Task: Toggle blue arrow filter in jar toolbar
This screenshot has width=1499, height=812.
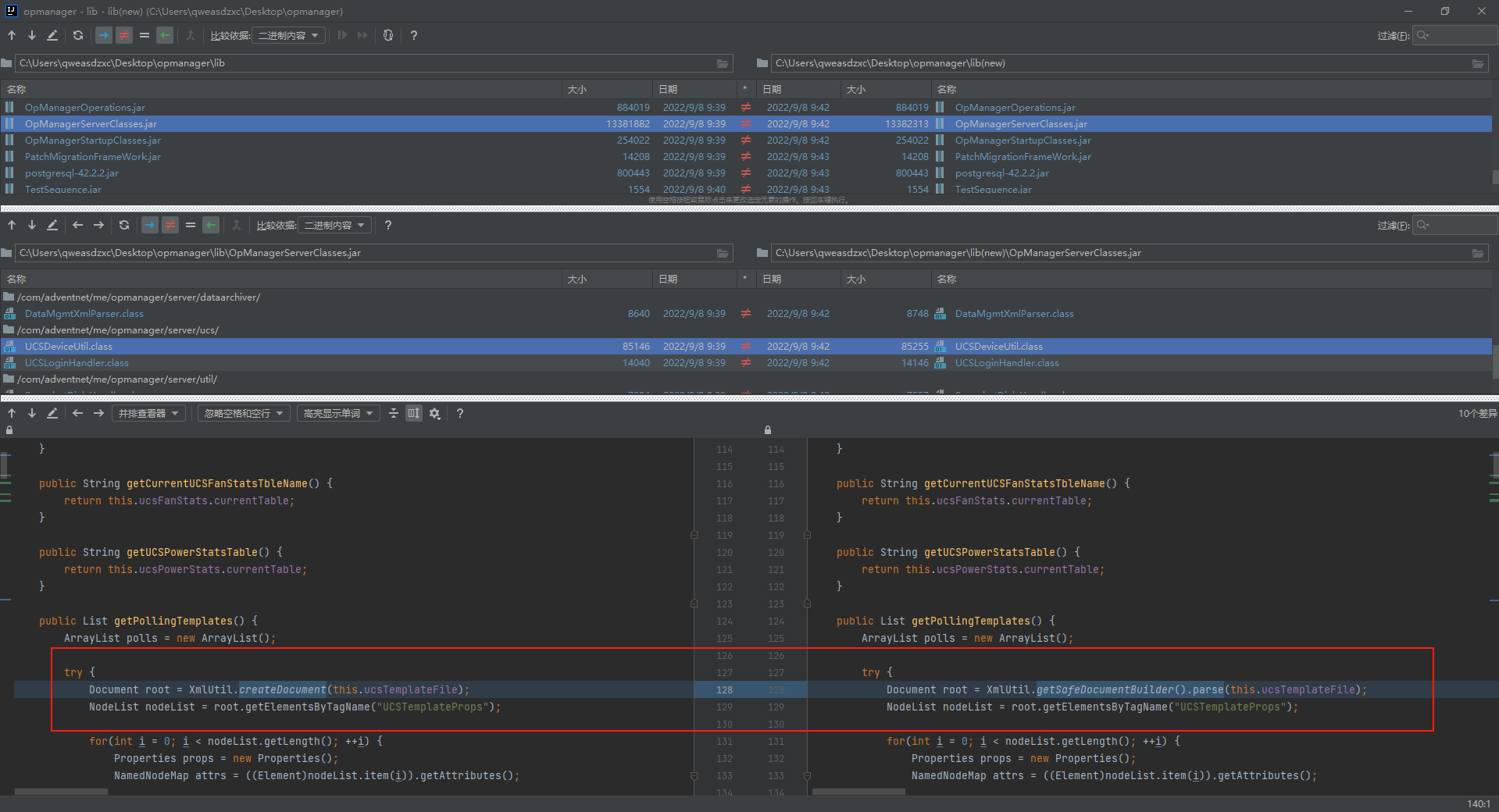Action: pyautogui.click(x=150, y=225)
